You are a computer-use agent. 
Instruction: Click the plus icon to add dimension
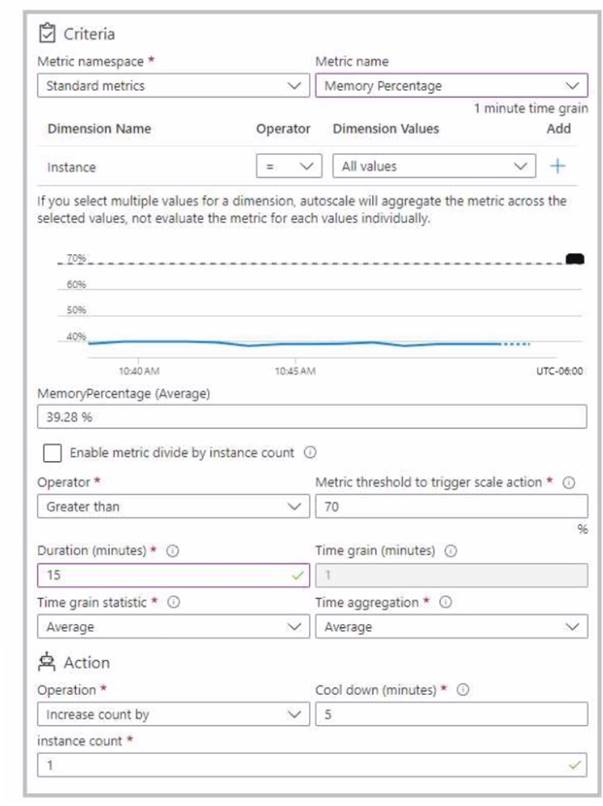(x=557, y=166)
